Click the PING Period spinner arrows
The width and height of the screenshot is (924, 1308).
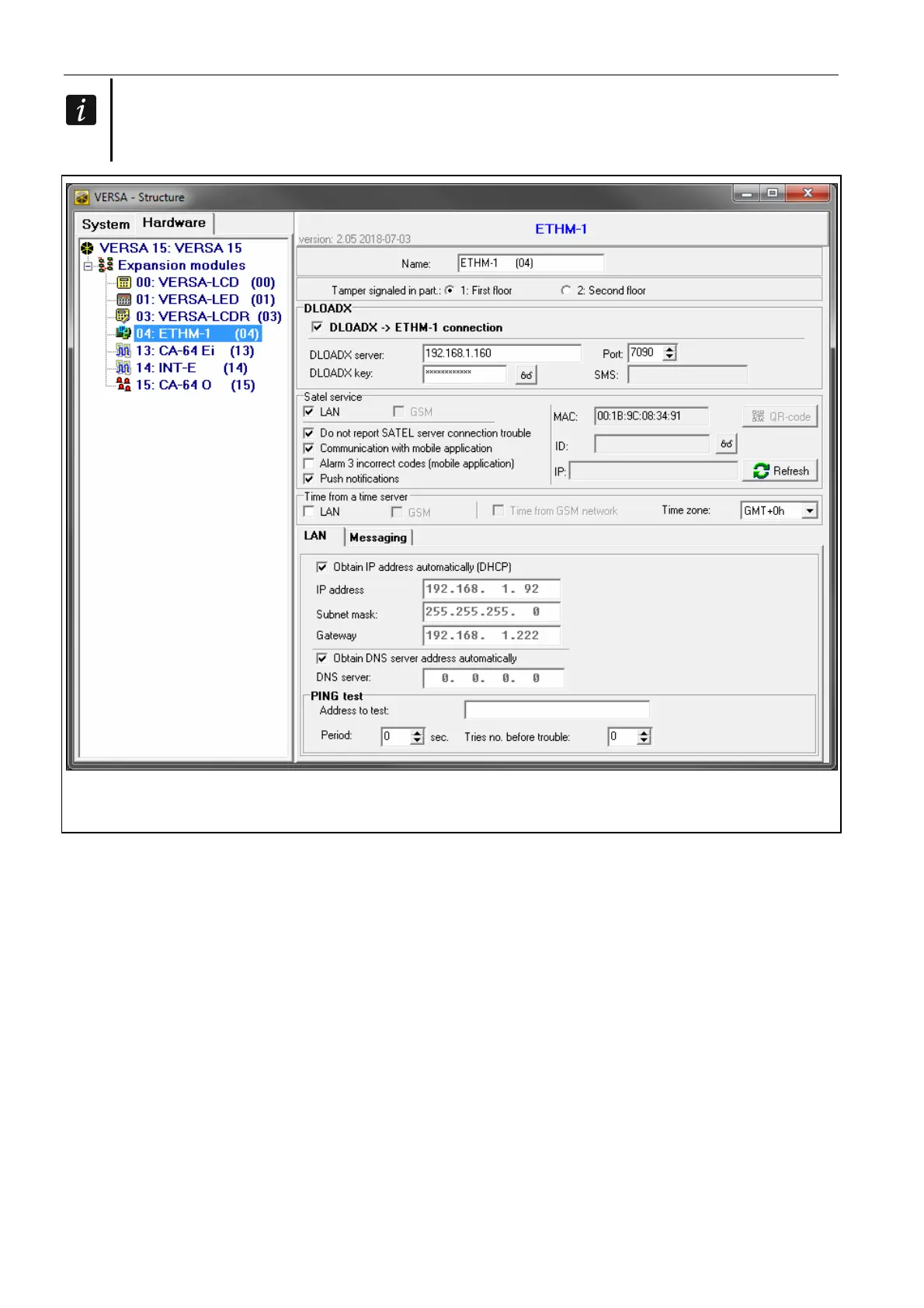[x=418, y=736]
